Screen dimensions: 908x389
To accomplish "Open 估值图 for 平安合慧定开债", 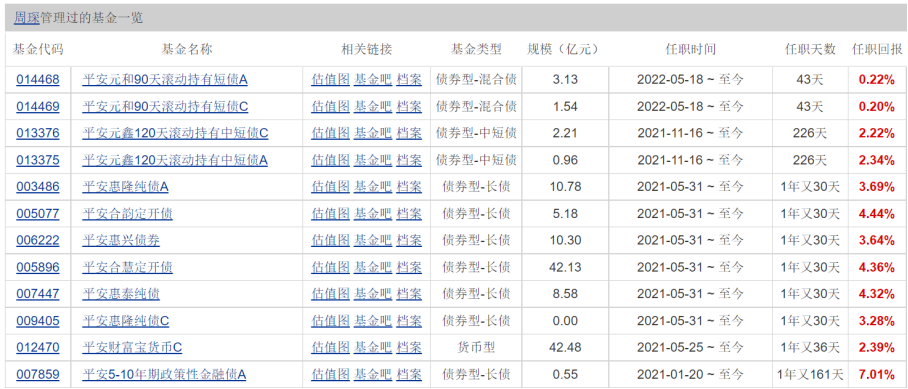I will point(330,267).
